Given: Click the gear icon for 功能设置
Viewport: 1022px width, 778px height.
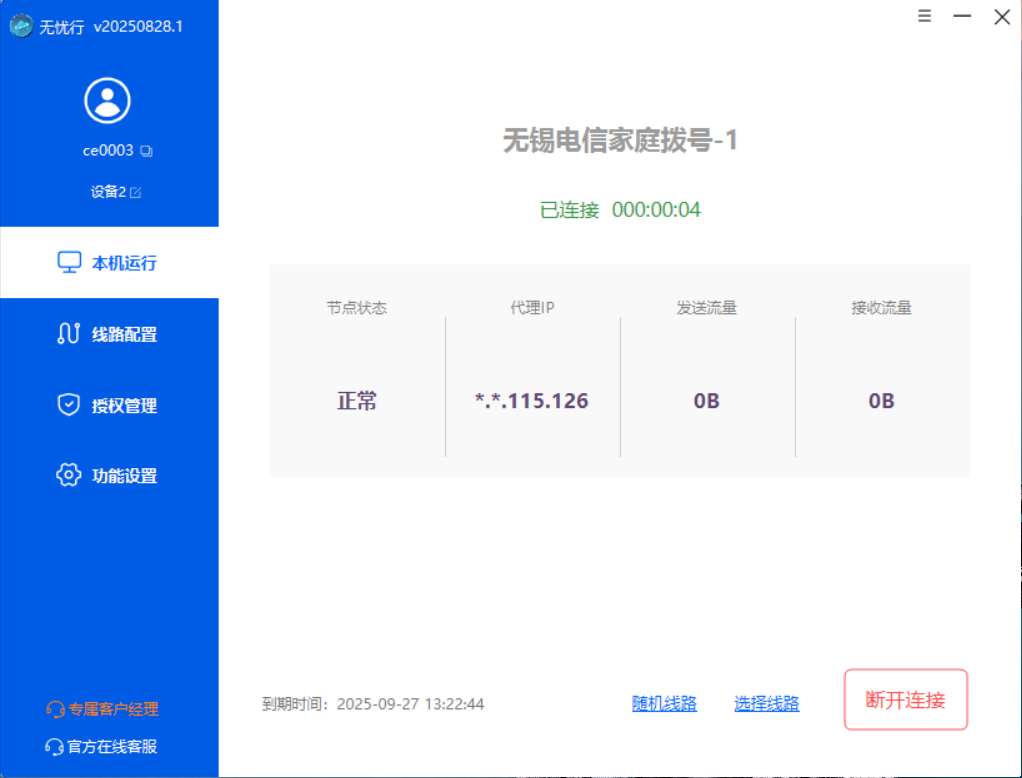Looking at the screenshot, I should pyautogui.click(x=68, y=476).
